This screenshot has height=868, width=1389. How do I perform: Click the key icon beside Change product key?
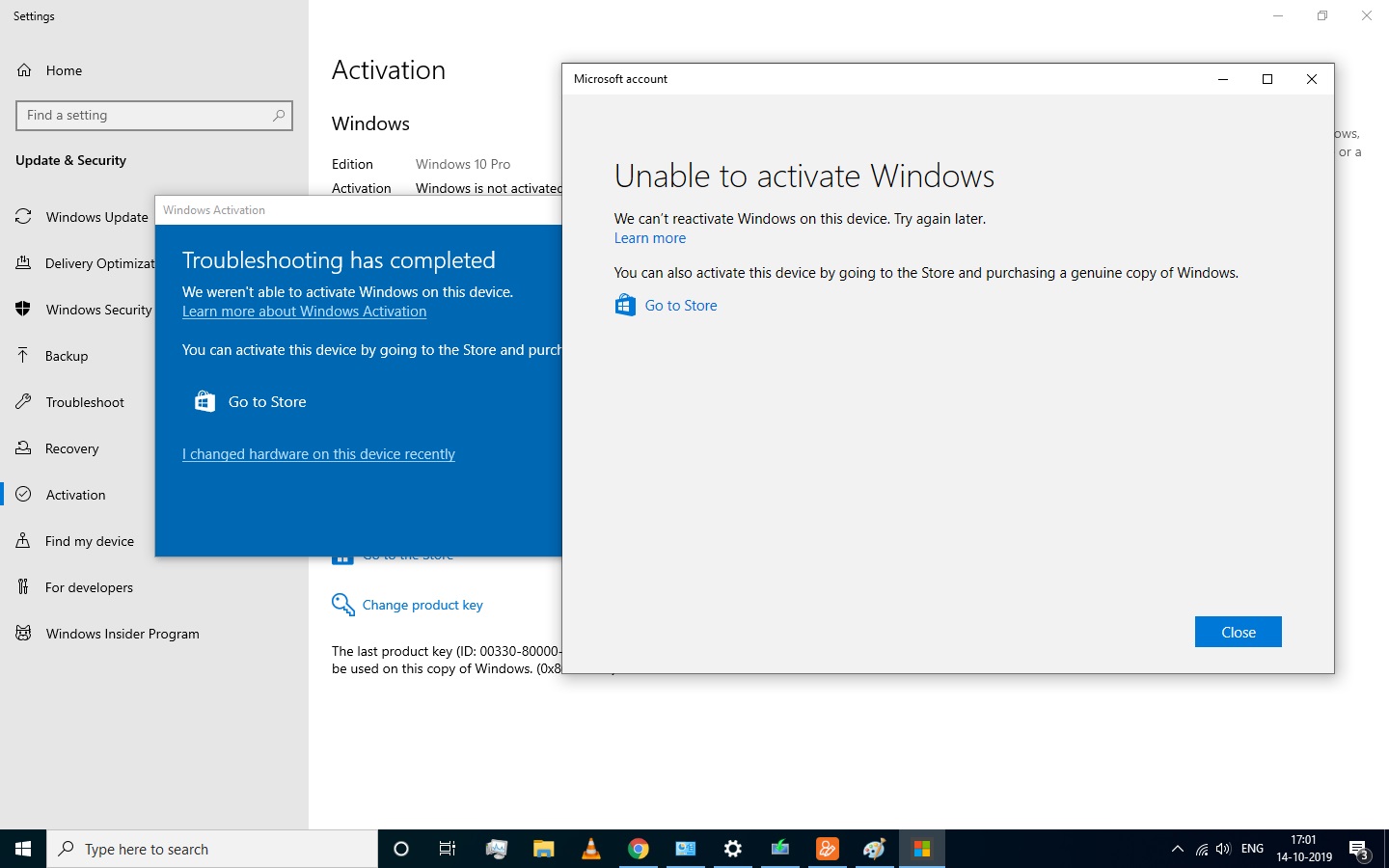[x=342, y=605]
